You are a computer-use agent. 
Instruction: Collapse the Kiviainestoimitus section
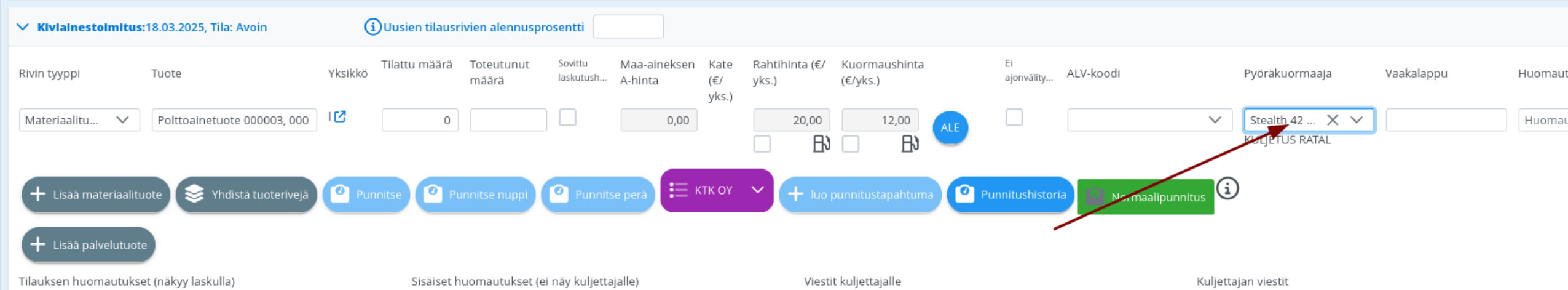coord(23,27)
